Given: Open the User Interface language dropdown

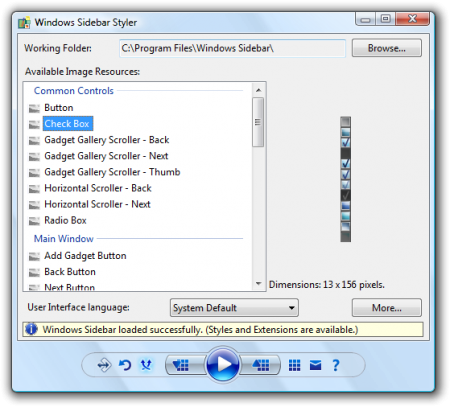Looking at the screenshot, I should click(x=234, y=307).
